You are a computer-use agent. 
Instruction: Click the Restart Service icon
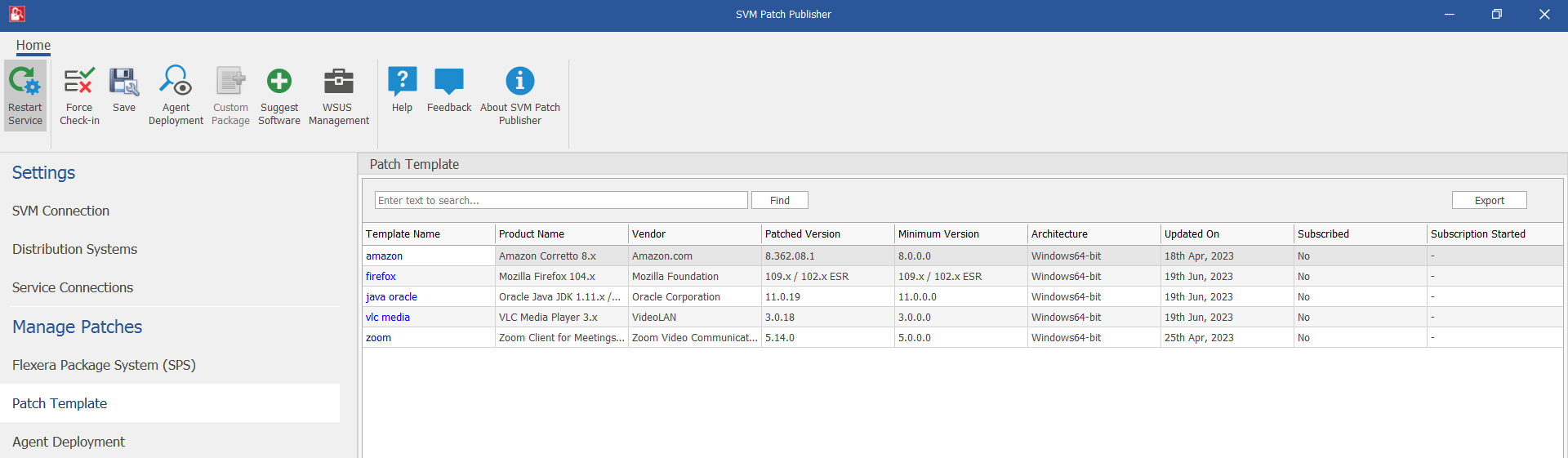(x=24, y=82)
